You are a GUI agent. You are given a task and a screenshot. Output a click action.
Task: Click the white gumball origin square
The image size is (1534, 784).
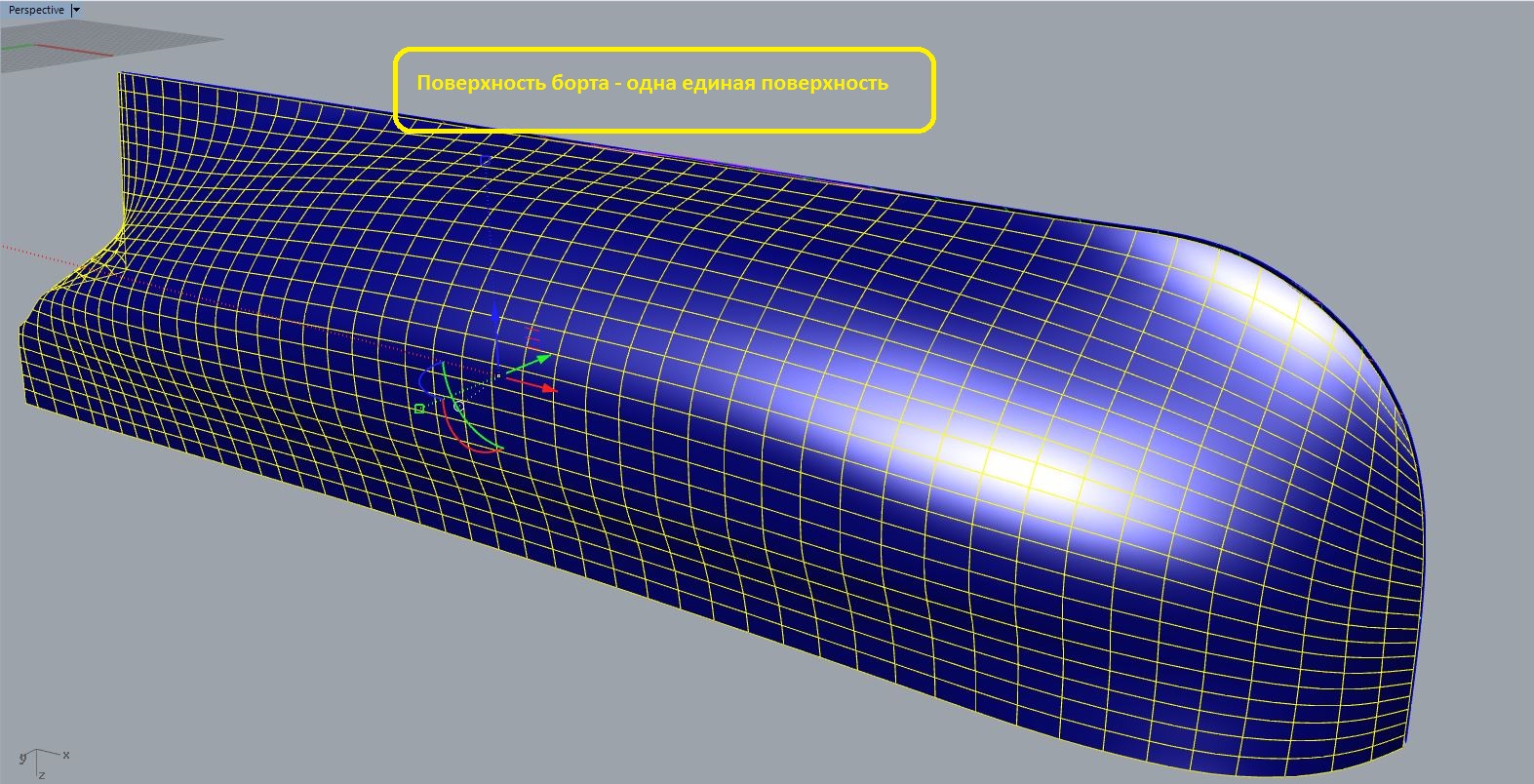pos(498,375)
